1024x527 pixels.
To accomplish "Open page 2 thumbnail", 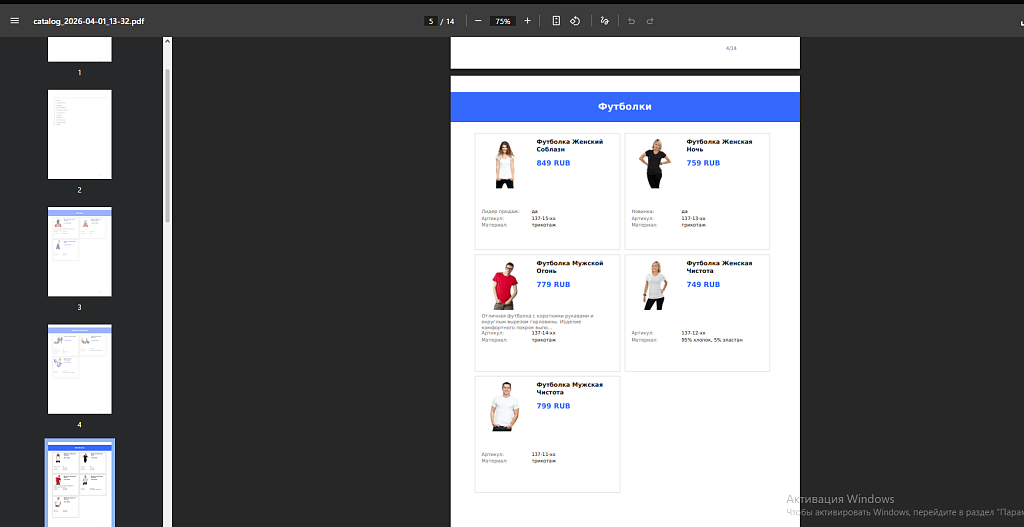I will pos(80,135).
